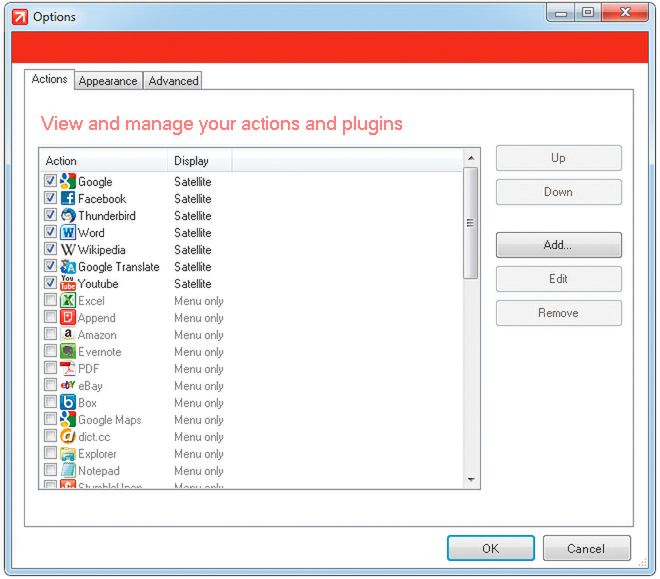The image size is (660, 579).
Task: Click Menu only in the Excel row
Action: (199, 301)
